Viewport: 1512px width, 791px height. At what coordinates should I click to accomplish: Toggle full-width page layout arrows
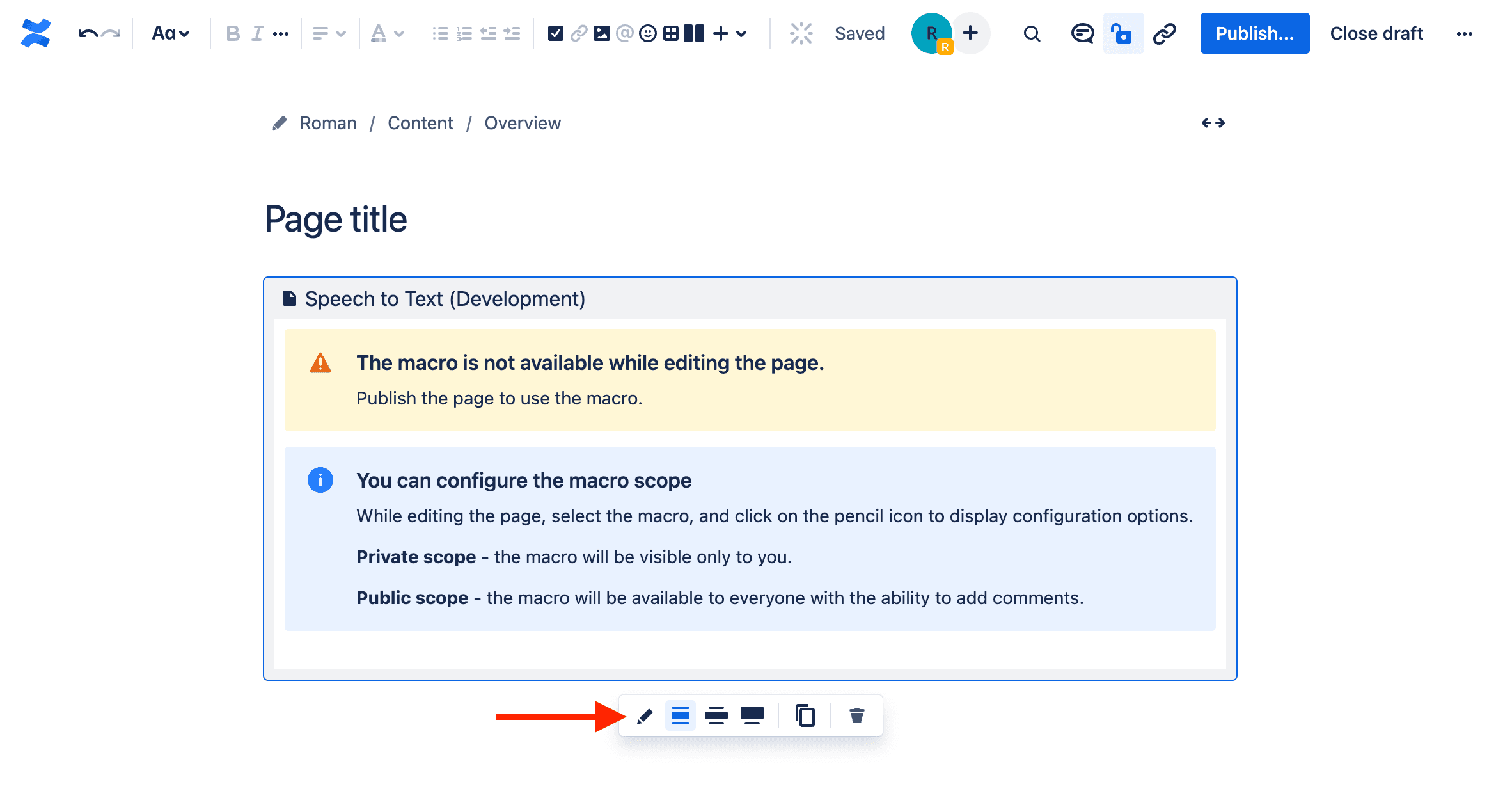point(1213,123)
